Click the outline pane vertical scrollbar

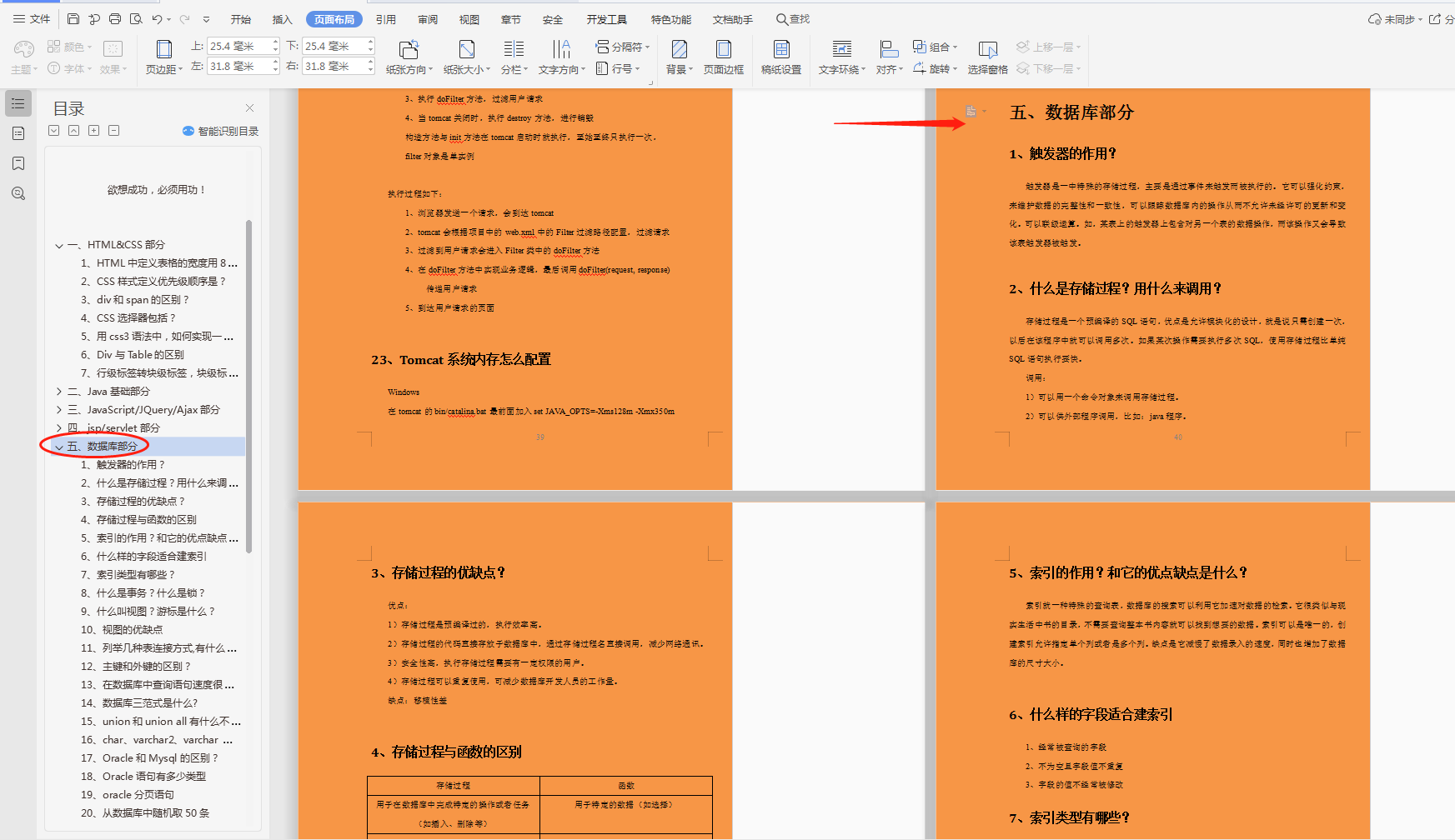248,387
